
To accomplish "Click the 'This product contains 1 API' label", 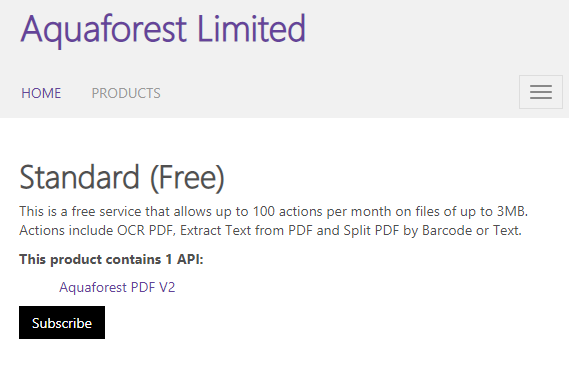I will [x=111, y=259].
